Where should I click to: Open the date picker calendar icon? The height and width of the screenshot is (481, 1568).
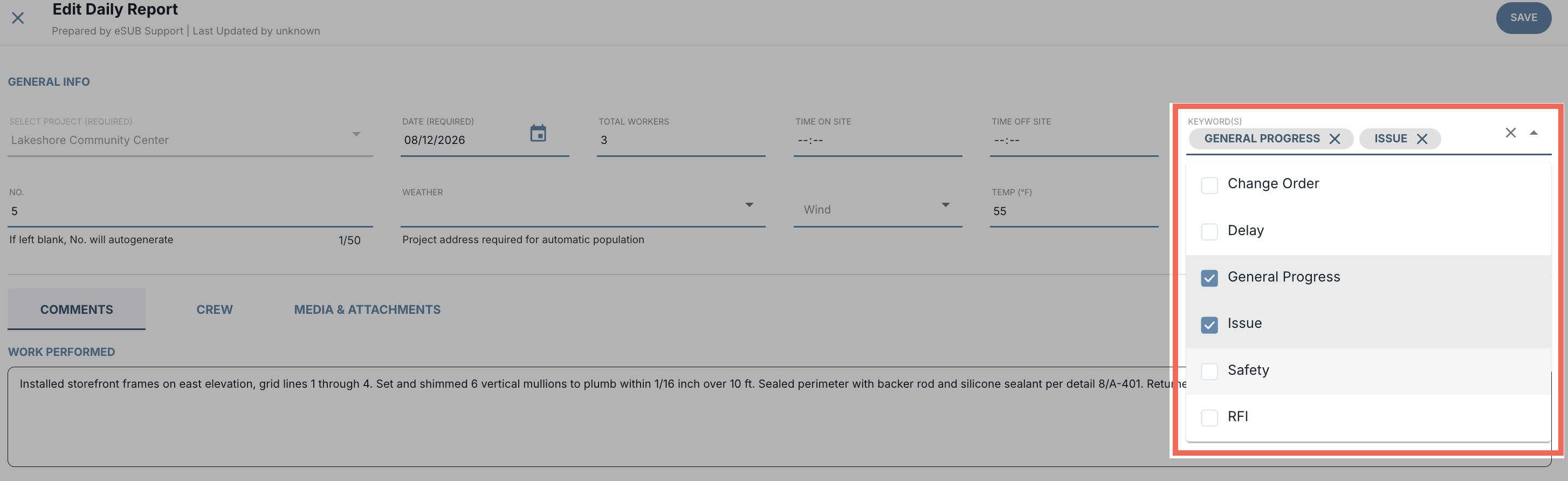(538, 133)
